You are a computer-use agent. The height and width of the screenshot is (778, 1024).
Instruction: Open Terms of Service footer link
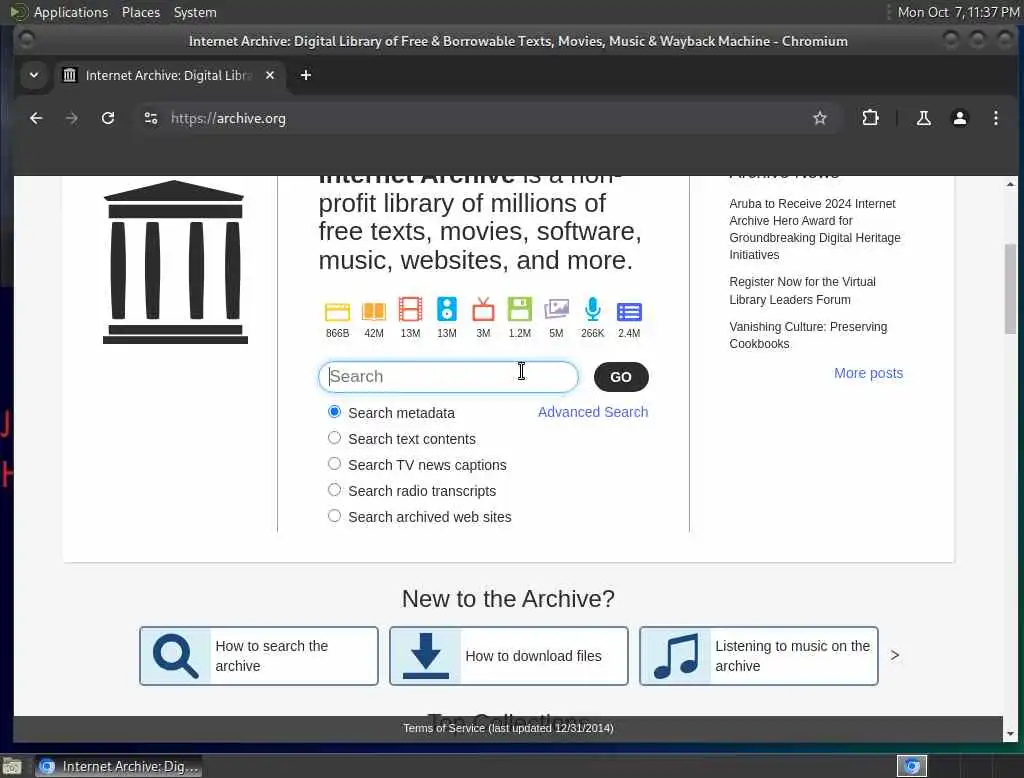pyautogui.click(x=508, y=728)
